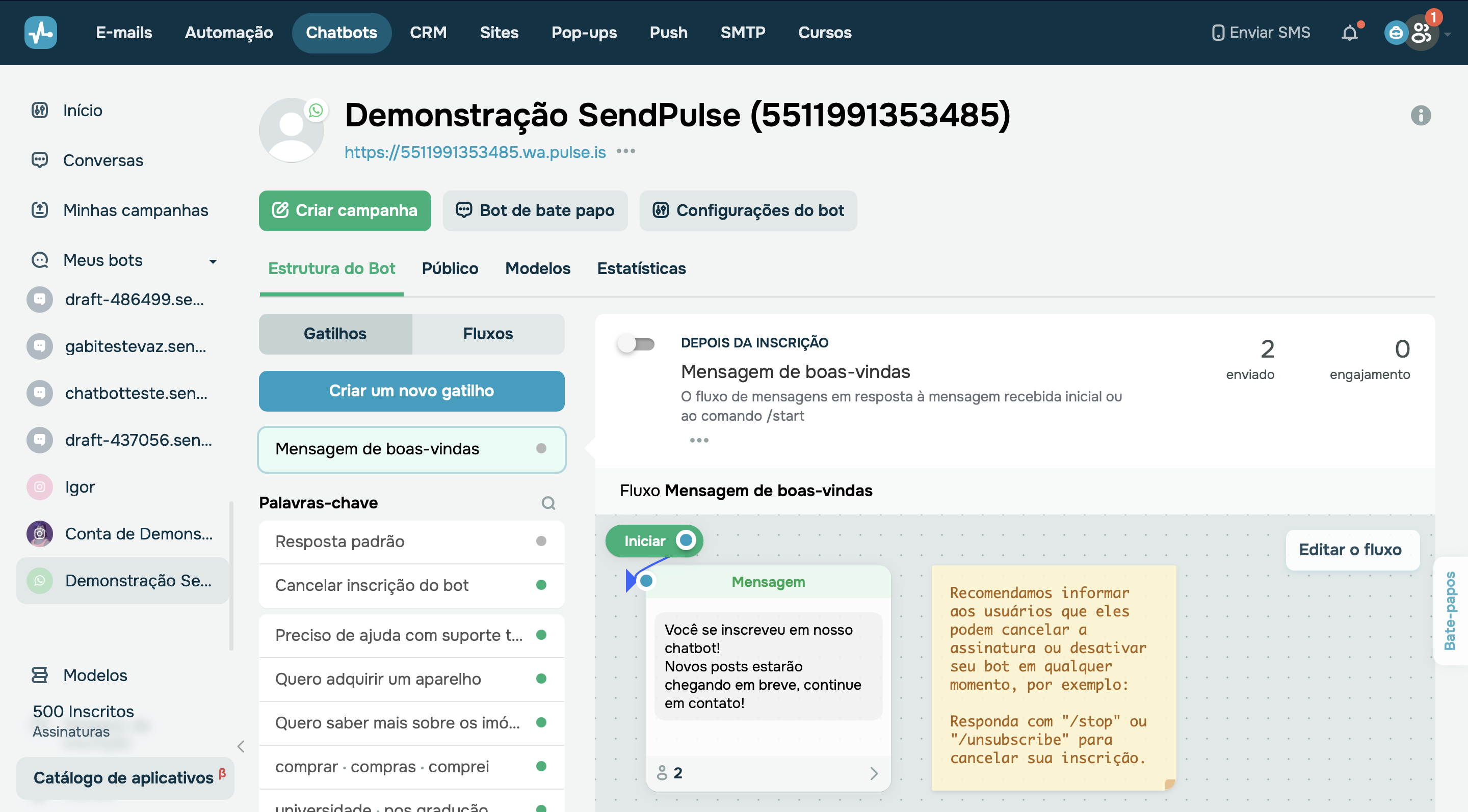Image resolution: width=1468 pixels, height=812 pixels.
Task: Open the account dropdown caret
Action: click(x=1448, y=34)
